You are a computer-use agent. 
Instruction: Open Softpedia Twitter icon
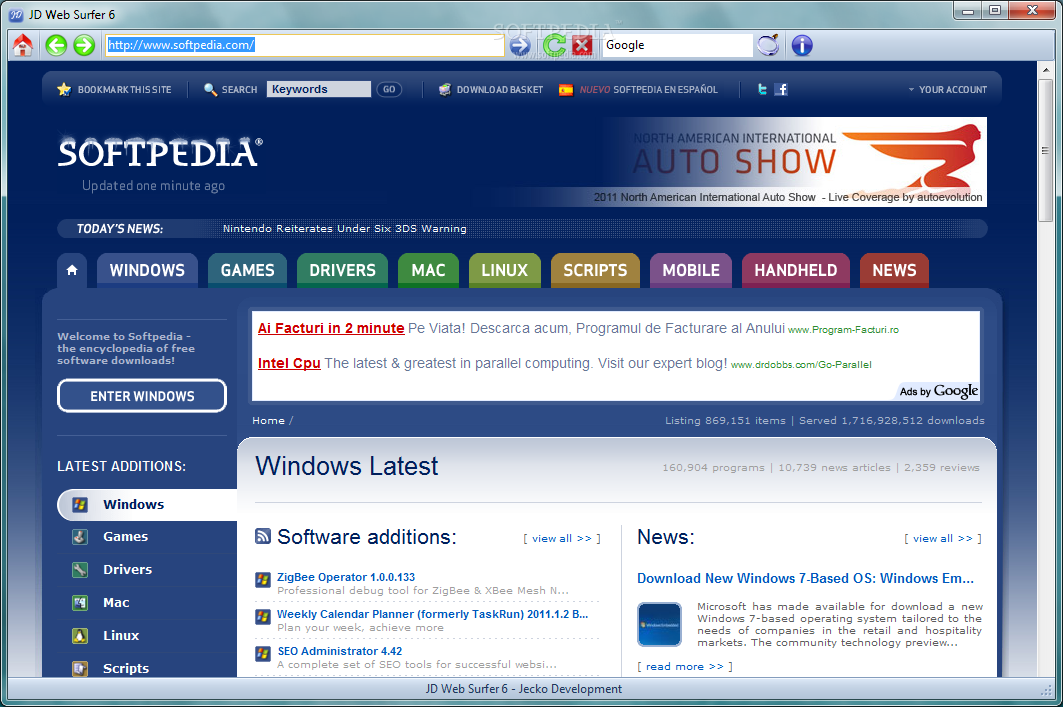coord(763,89)
